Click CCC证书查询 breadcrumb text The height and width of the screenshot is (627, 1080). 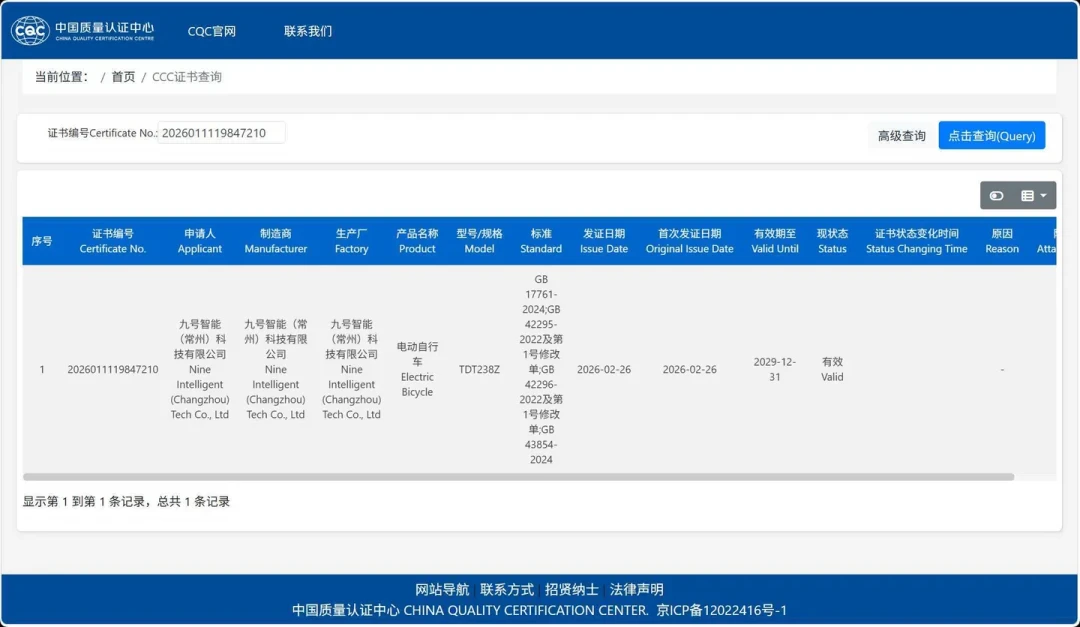(x=187, y=76)
